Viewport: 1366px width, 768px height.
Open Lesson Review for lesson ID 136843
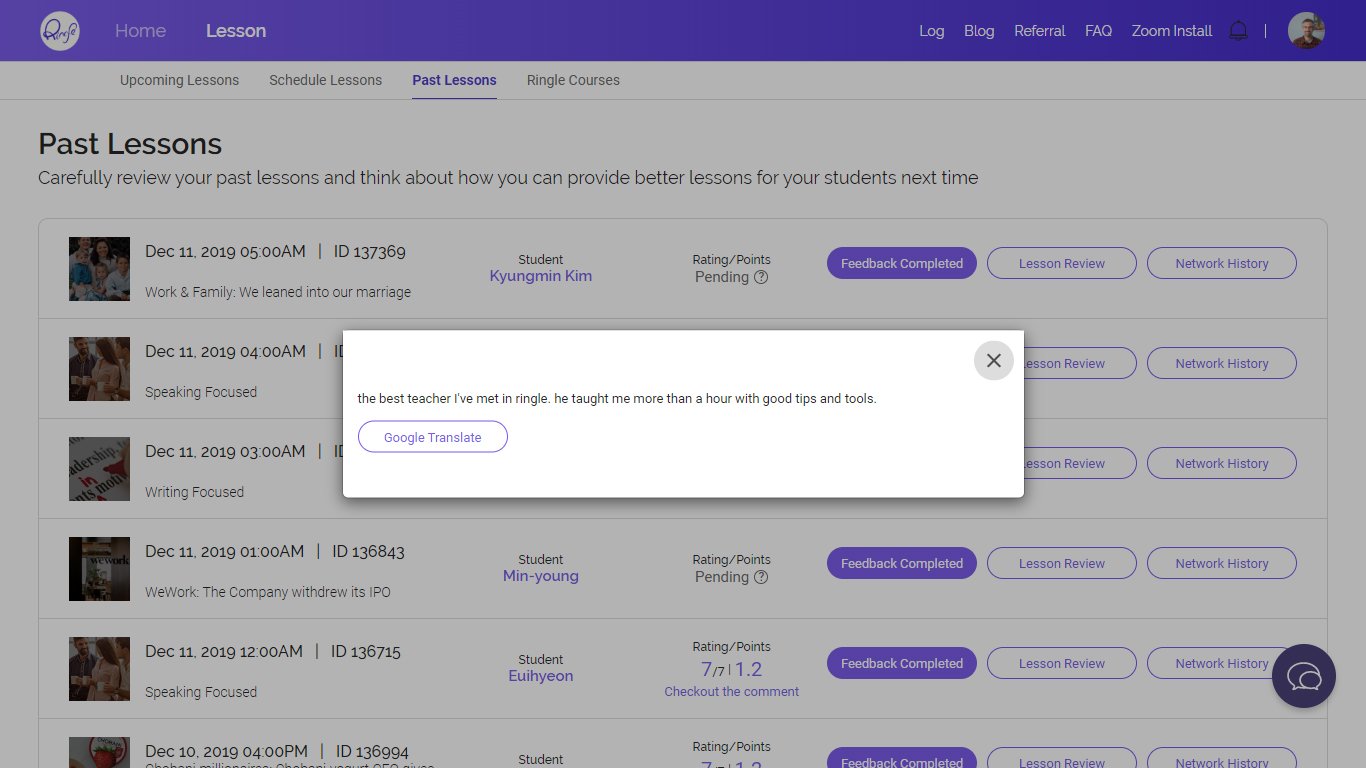[x=1062, y=563]
